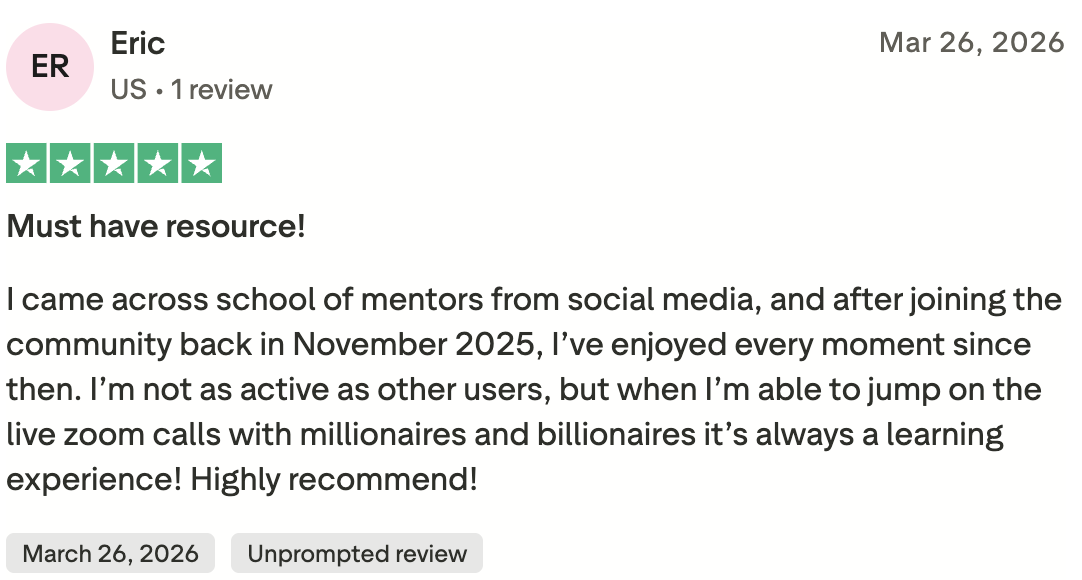This screenshot has height=580, width=1082.
Task: Open the '1 review' count link
Action: 222,90
